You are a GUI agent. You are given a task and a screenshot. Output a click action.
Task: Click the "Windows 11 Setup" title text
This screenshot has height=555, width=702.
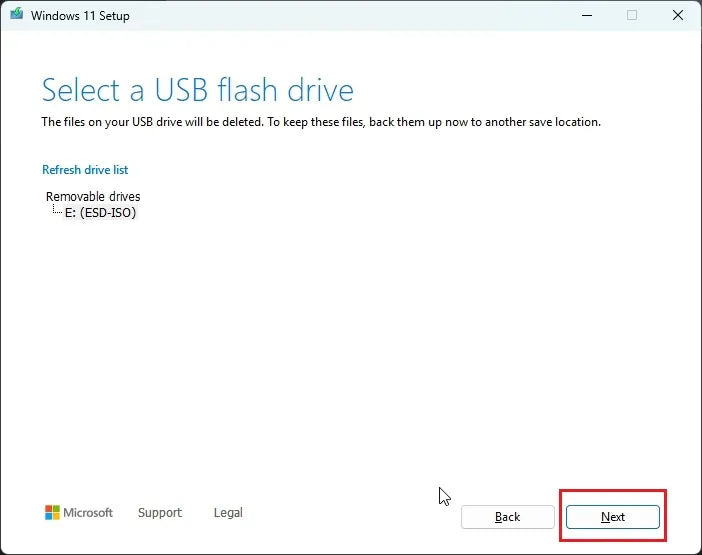click(x=80, y=15)
